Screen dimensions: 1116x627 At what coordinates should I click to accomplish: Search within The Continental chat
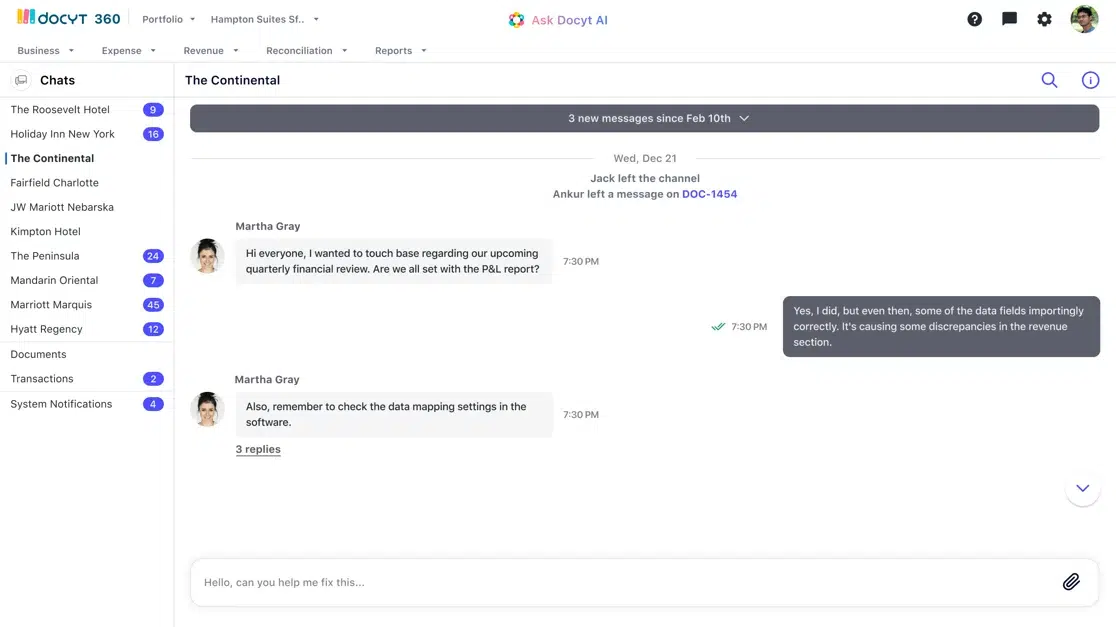coord(1049,80)
